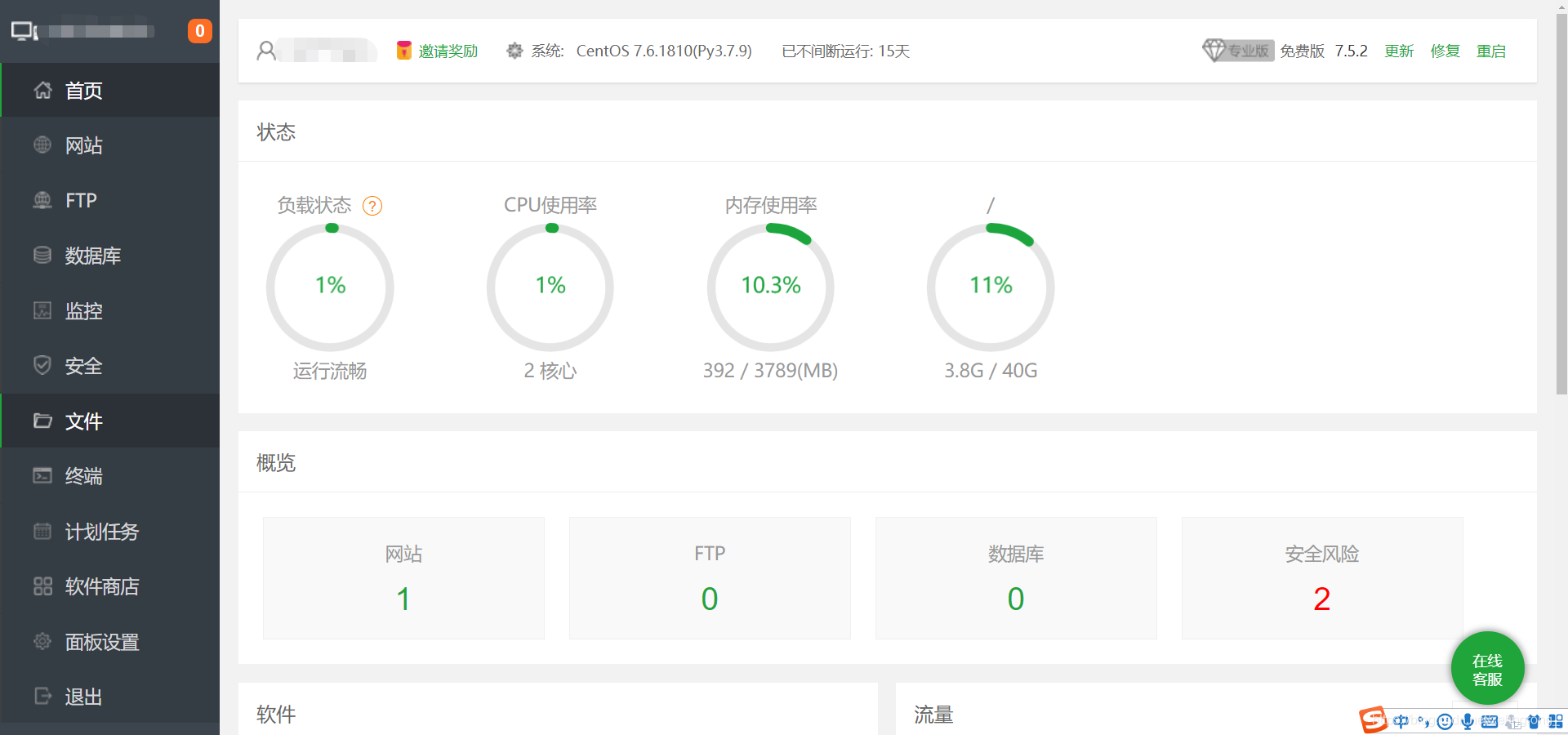This screenshot has height=735, width=1568.
Task: Click the 重启 restart link
Action: coord(1490,51)
